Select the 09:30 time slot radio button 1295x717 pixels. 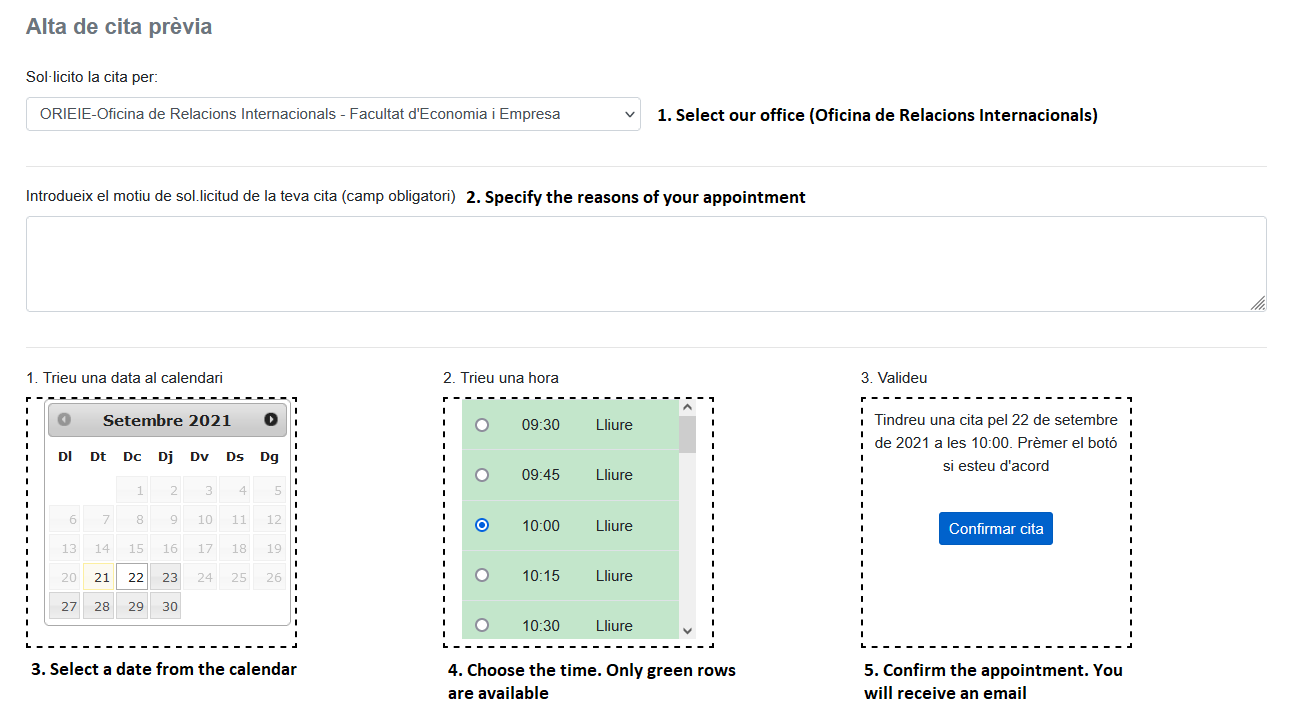(482, 425)
